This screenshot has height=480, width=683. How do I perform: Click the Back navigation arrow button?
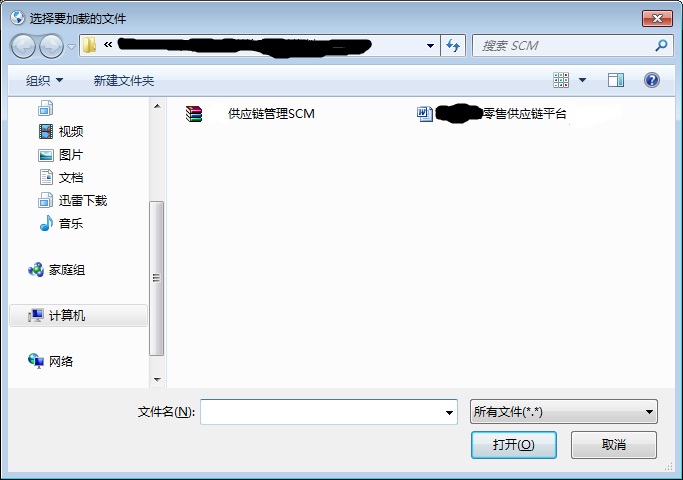24,46
